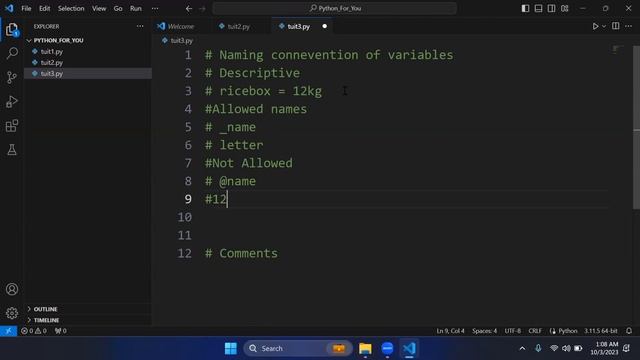Split the editor to the right

616,26
